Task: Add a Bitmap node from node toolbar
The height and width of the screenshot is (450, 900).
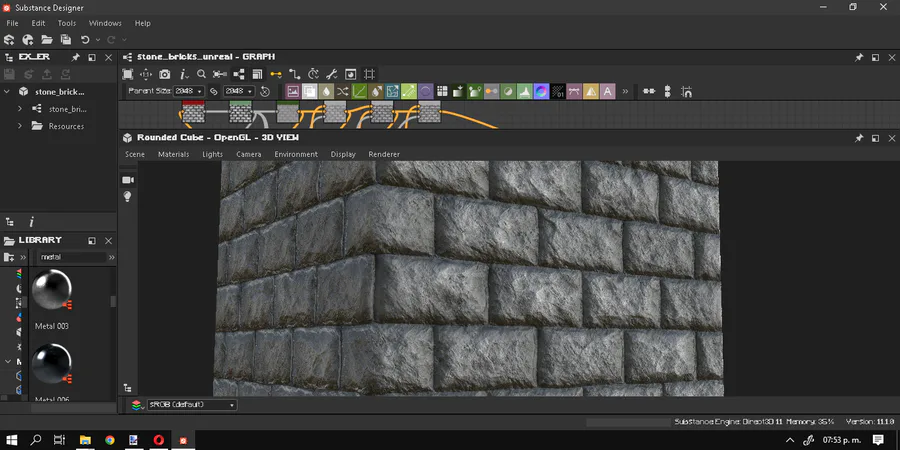Action: [x=293, y=91]
